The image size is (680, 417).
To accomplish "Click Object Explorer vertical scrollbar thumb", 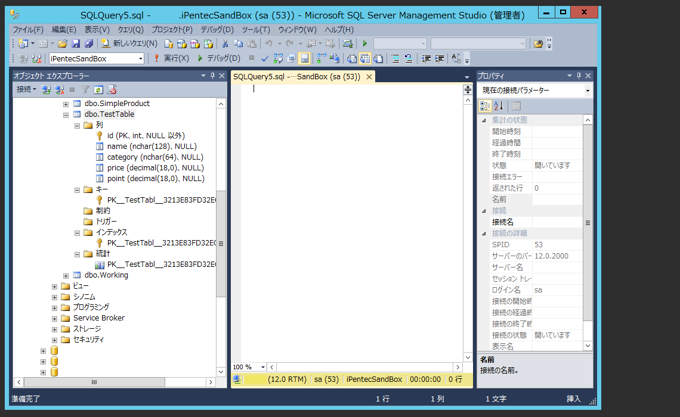I will pos(221,244).
